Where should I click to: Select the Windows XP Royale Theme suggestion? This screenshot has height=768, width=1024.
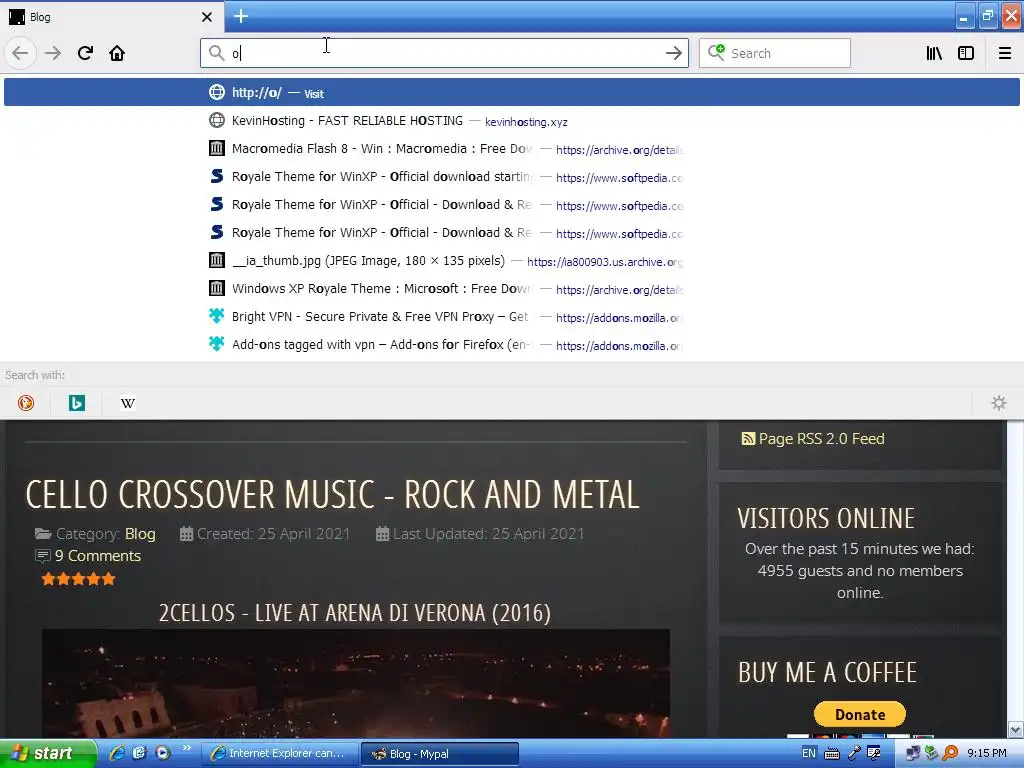(x=511, y=289)
